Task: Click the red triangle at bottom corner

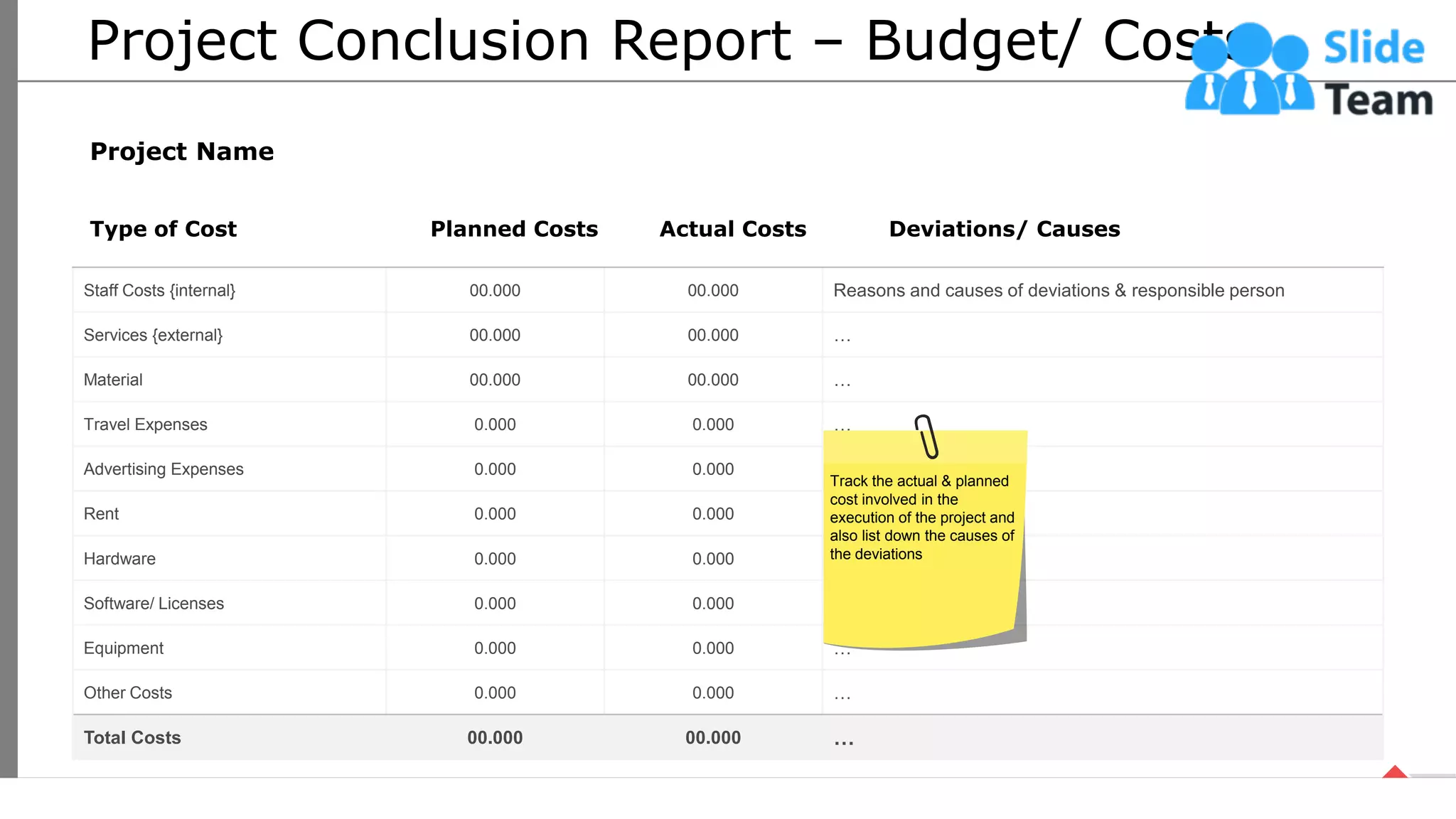Action: pyautogui.click(x=1395, y=771)
